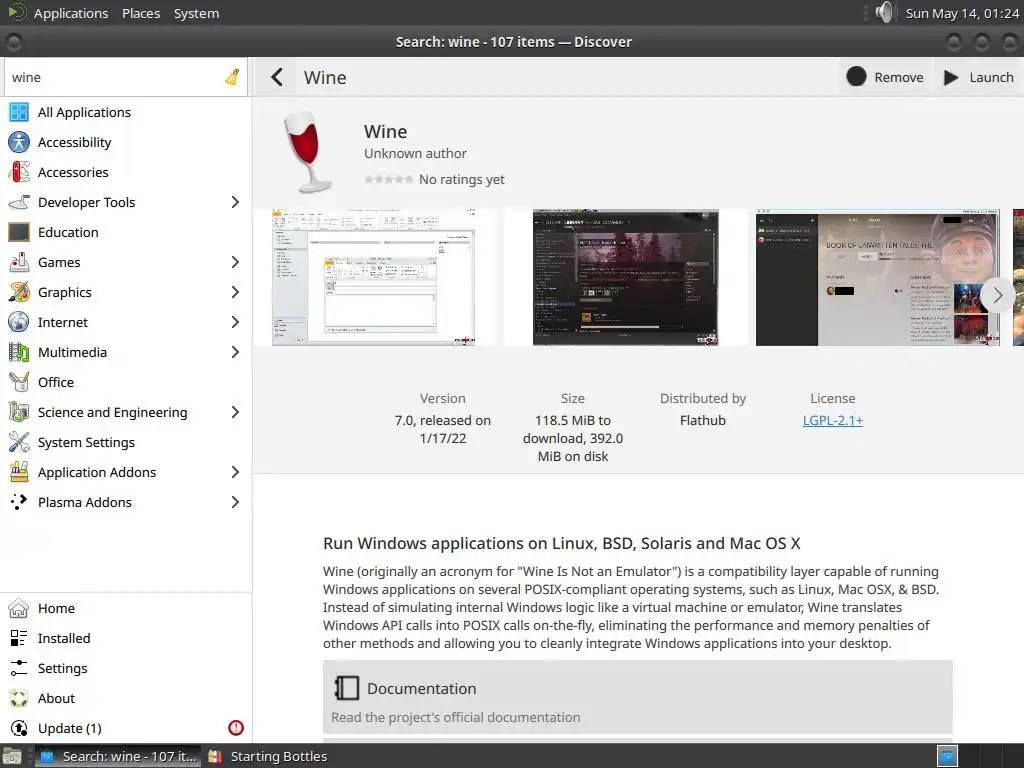Open the Places menu

[141, 13]
